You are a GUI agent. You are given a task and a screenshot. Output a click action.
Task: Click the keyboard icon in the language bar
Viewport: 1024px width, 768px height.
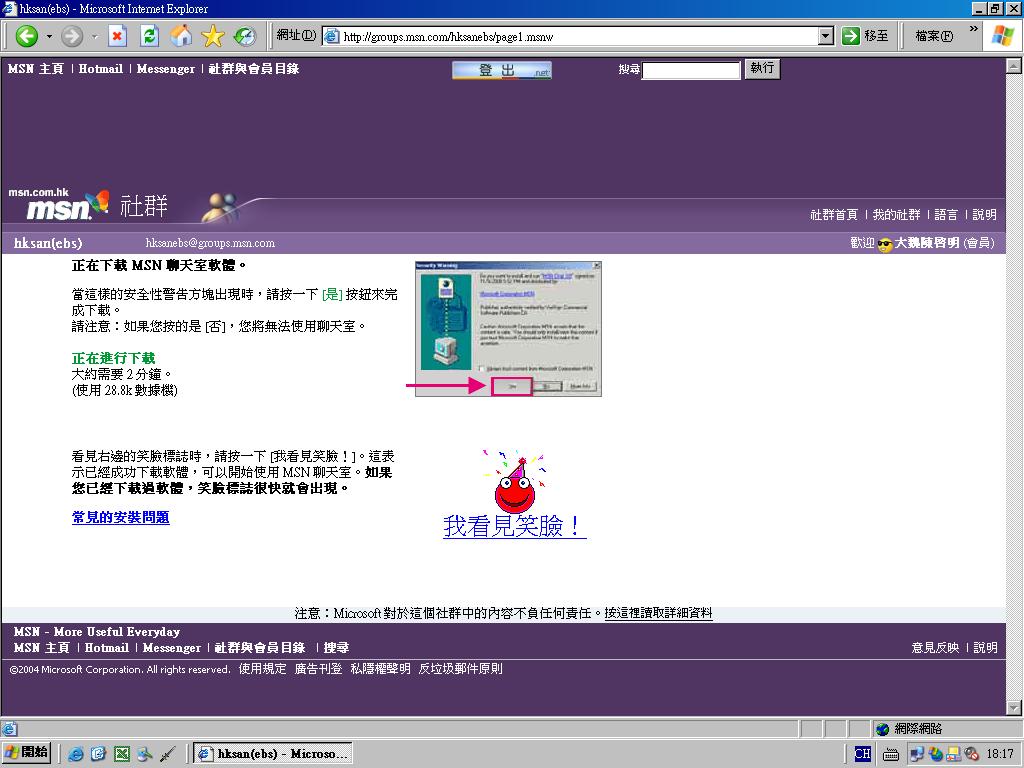click(890, 755)
